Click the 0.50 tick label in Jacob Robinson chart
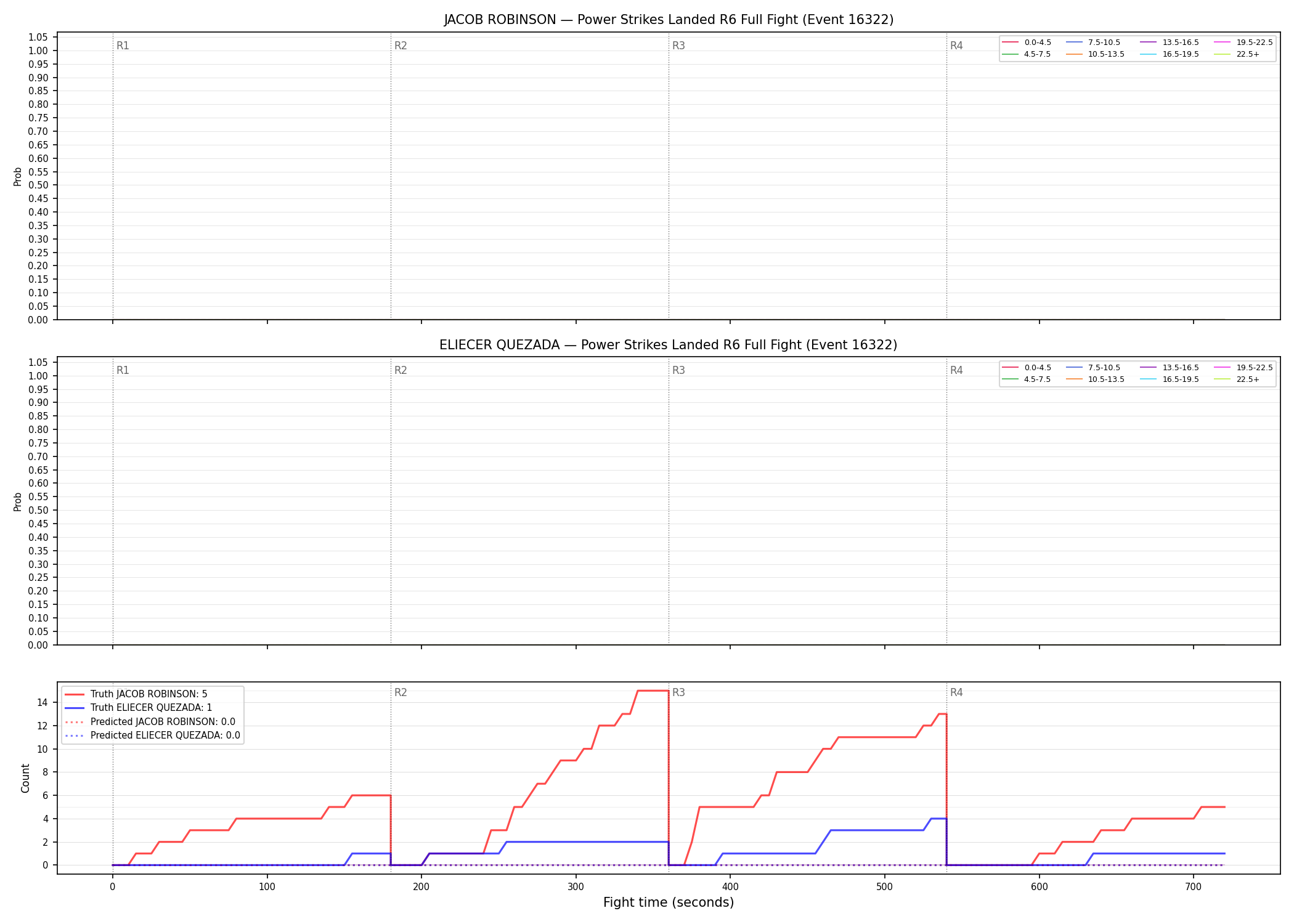 [x=38, y=185]
